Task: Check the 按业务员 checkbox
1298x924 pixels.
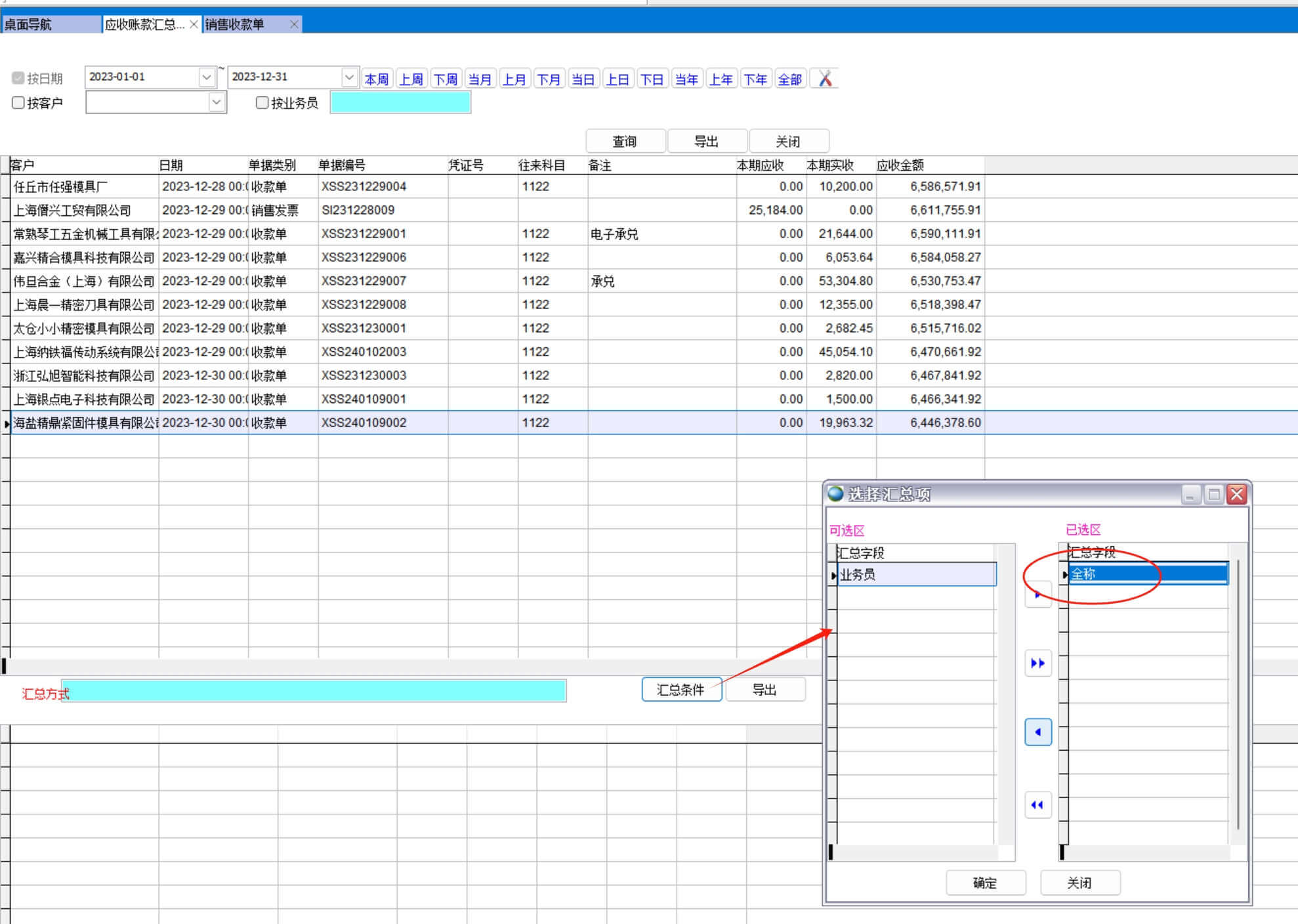Action: pos(262,102)
